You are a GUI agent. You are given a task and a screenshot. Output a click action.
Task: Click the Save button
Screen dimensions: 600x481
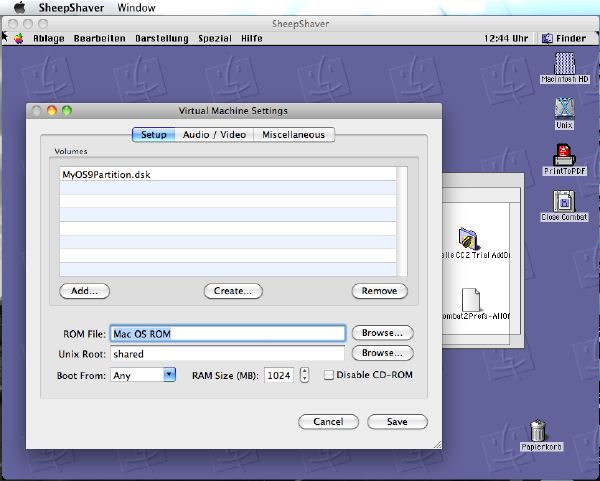point(397,422)
